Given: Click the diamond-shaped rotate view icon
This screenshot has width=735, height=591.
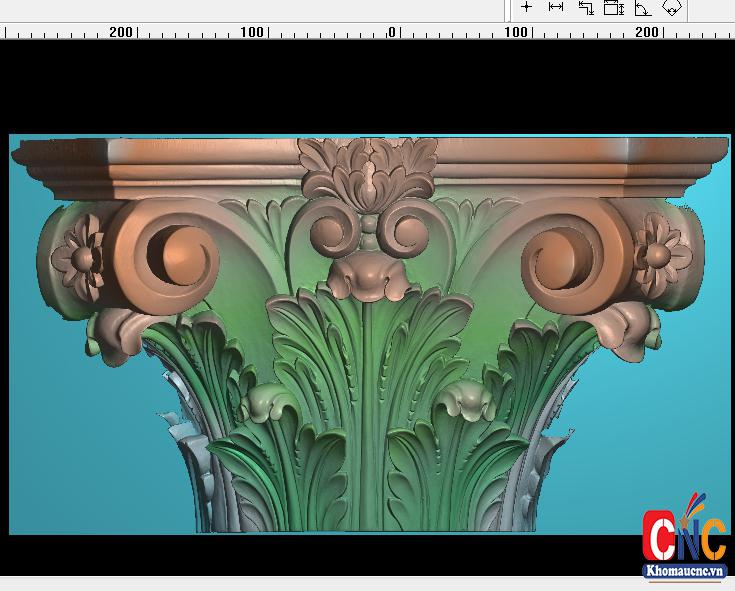Looking at the screenshot, I should [x=671, y=8].
